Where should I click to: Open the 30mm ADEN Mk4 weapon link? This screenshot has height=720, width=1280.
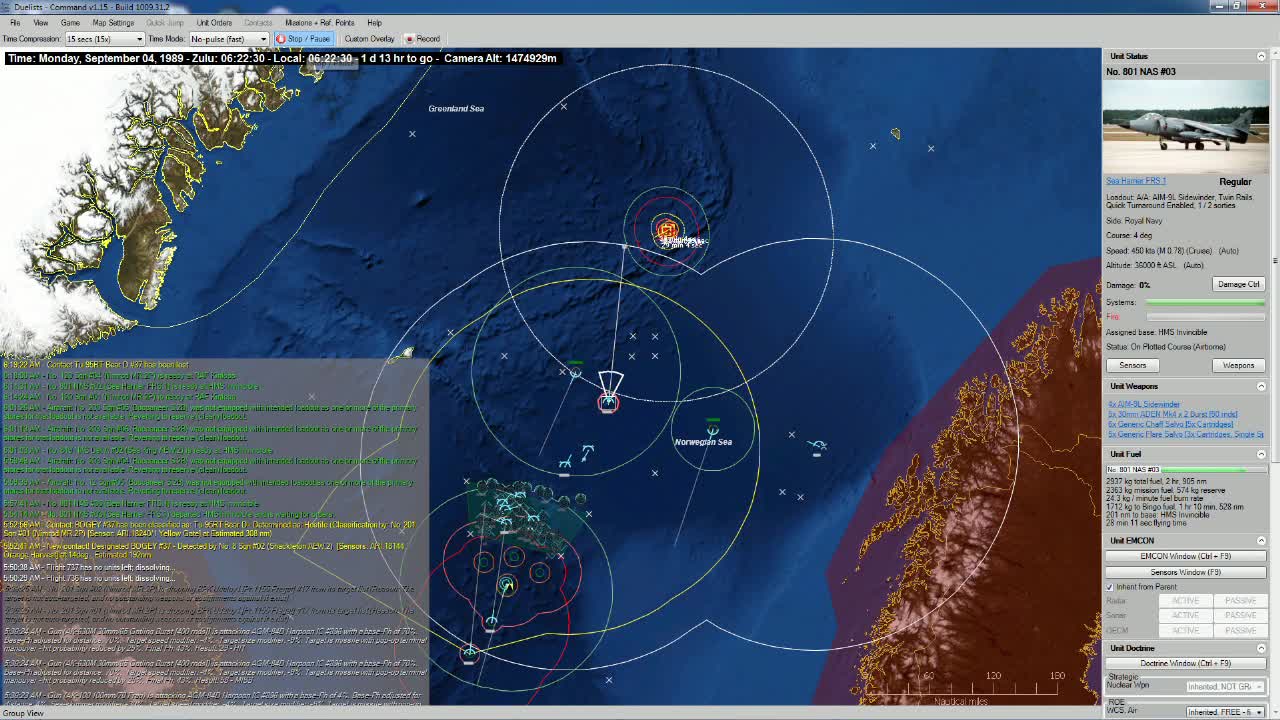click(1172, 414)
